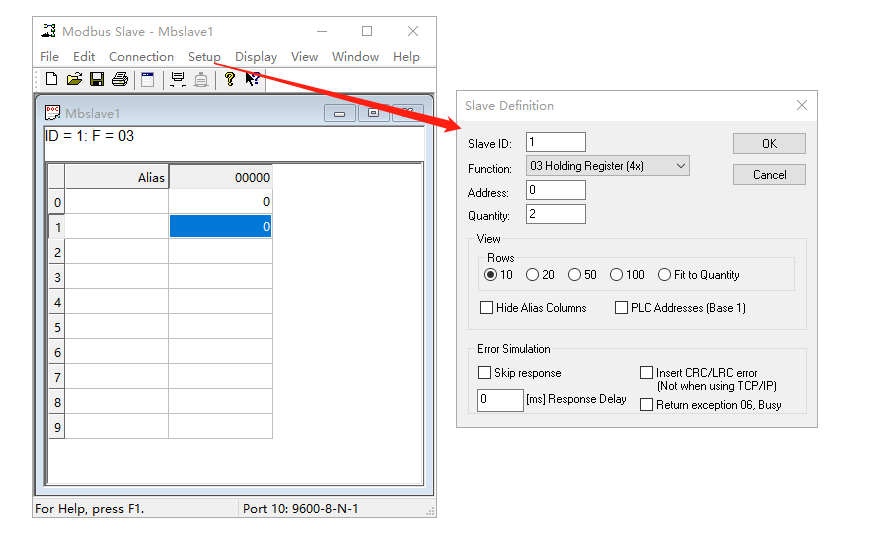Viewport: 883px width, 560px height.
Task: Select the Fit to Quantity radio option
Action: pyautogui.click(x=664, y=275)
